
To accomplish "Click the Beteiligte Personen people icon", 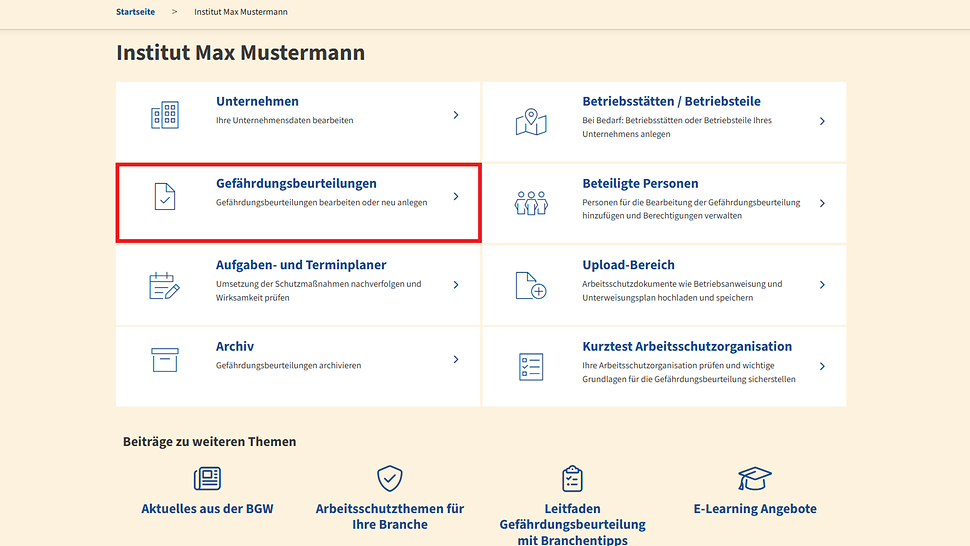I will click(x=531, y=203).
